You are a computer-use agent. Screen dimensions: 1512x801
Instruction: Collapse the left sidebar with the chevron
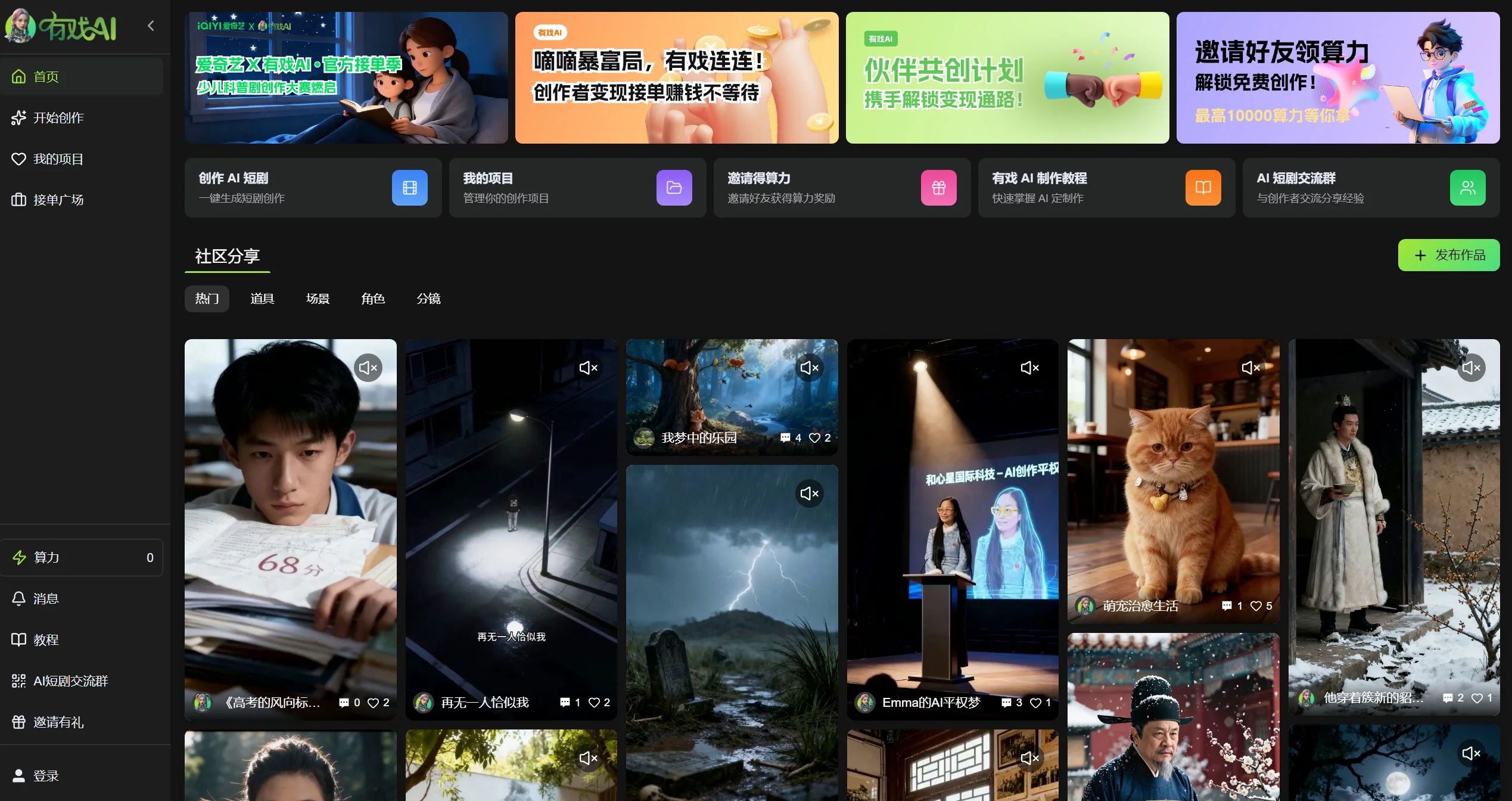[x=151, y=26]
